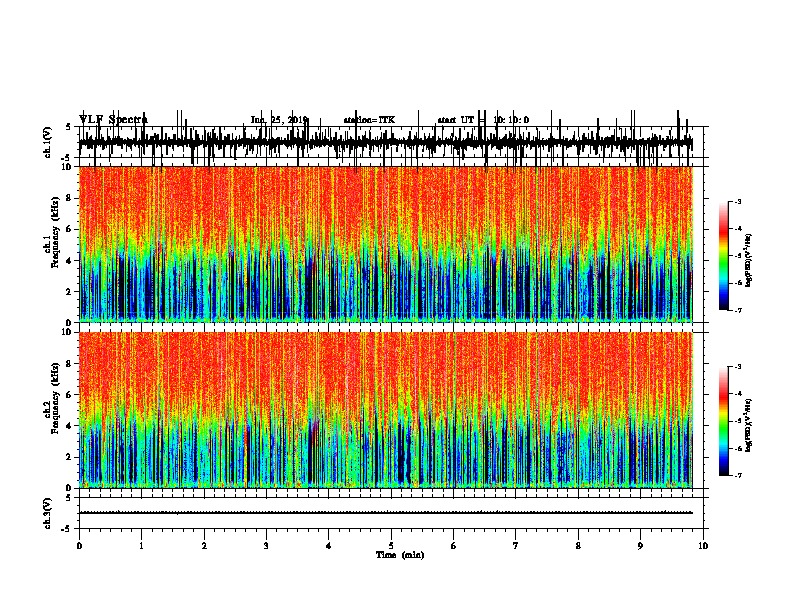This screenshot has height=612, width=792.
Task: Click the 'Time (min)' x-axis label
Action: click(x=400, y=555)
